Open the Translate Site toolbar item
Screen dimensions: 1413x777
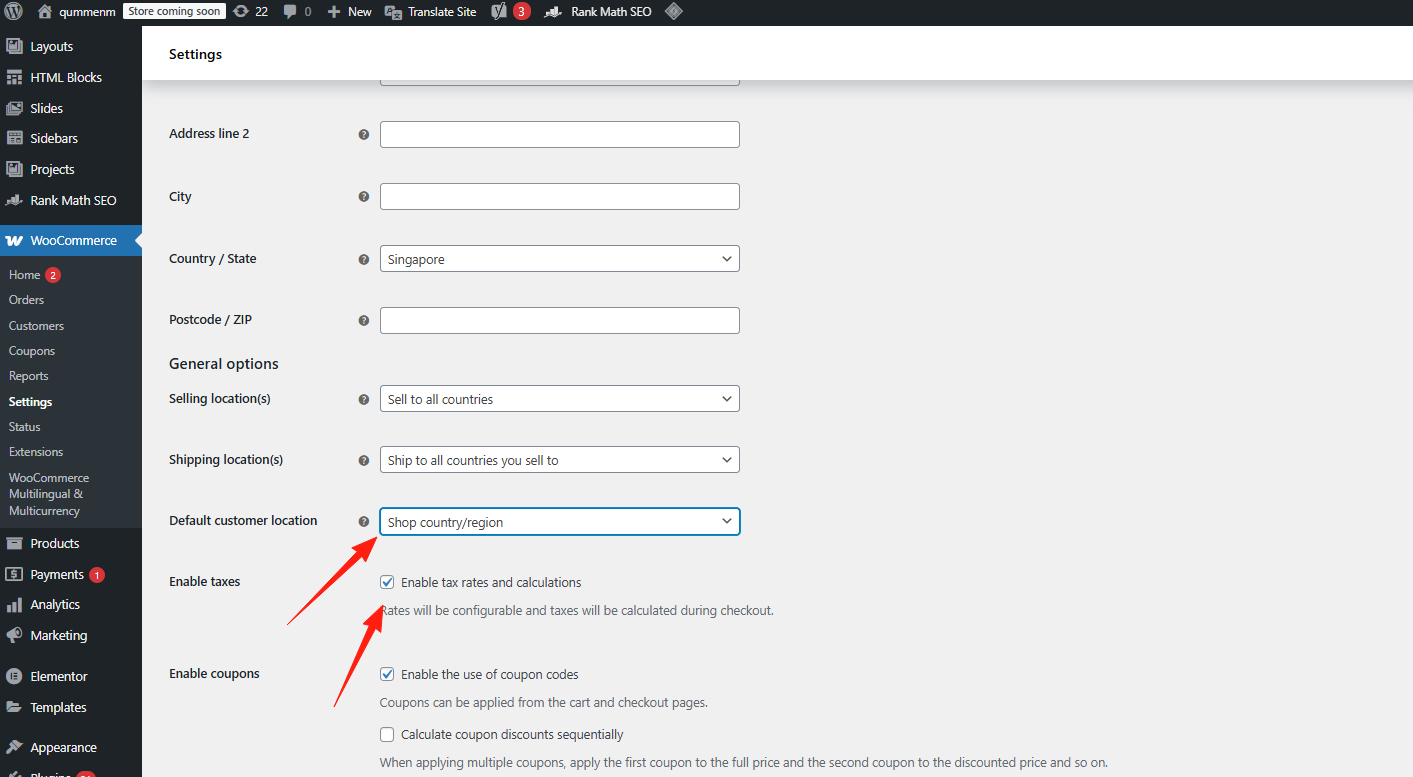tap(431, 12)
